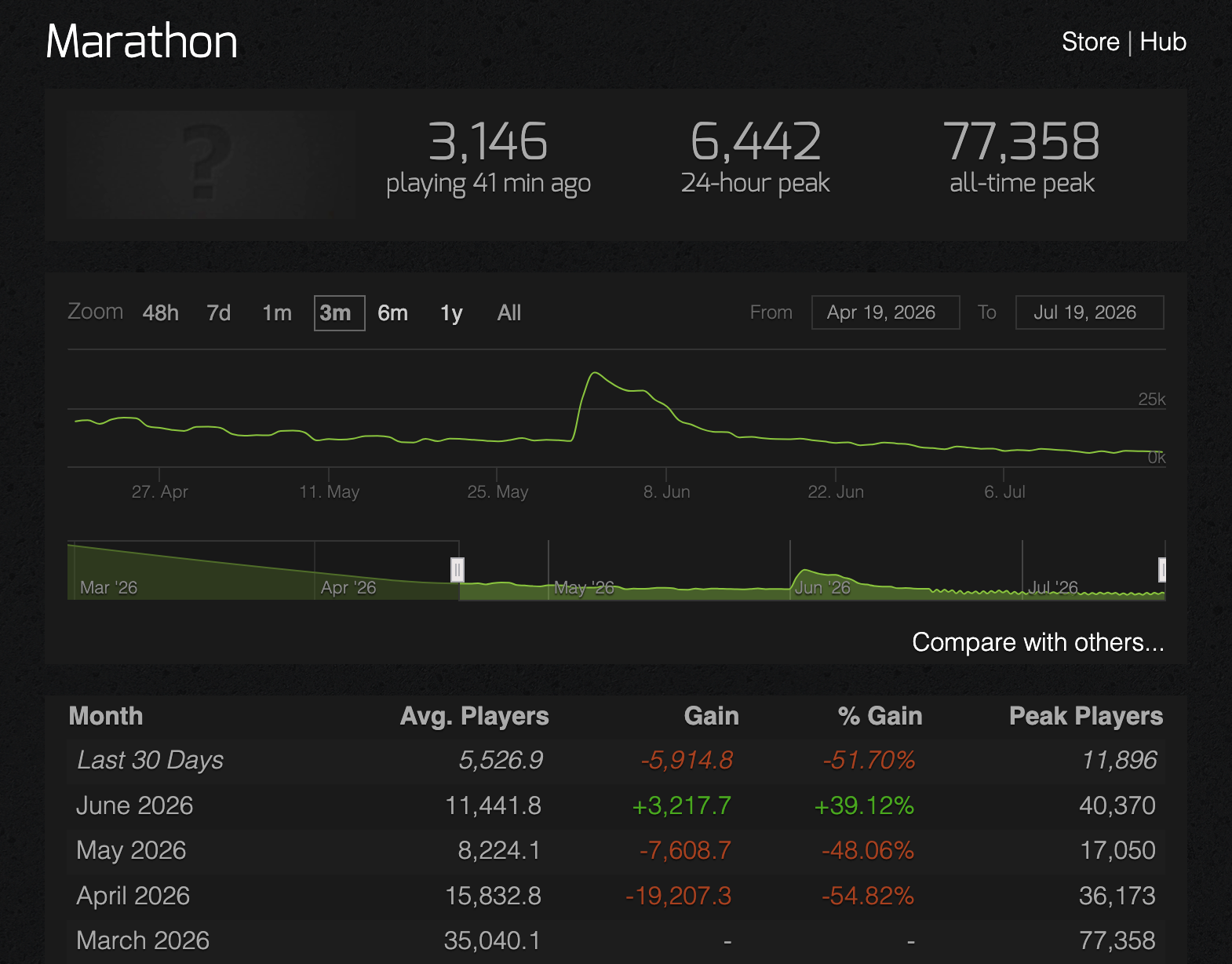Click the % Gain column header

click(x=880, y=716)
